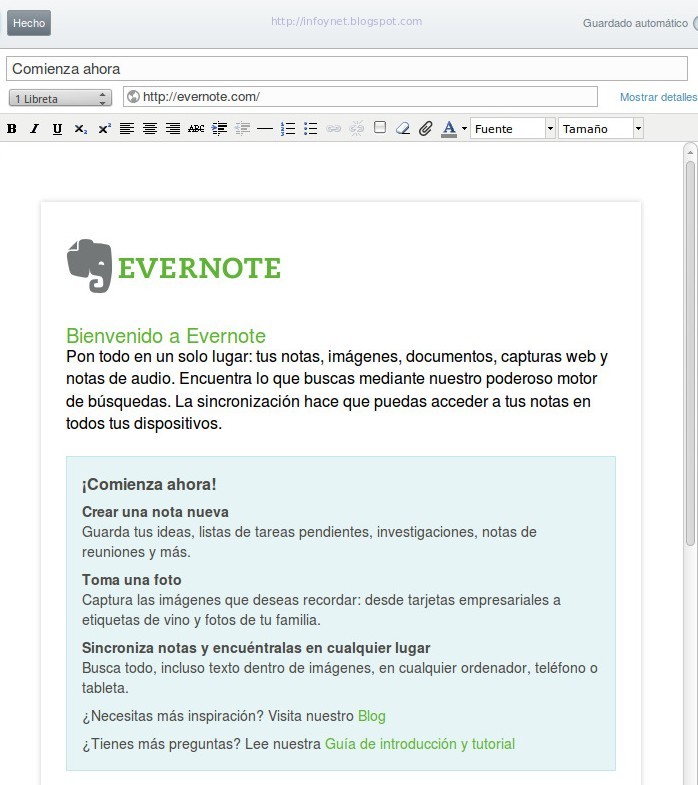Click the ¡Comienza ahora! heading
The height and width of the screenshot is (785, 698).
tap(149, 484)
